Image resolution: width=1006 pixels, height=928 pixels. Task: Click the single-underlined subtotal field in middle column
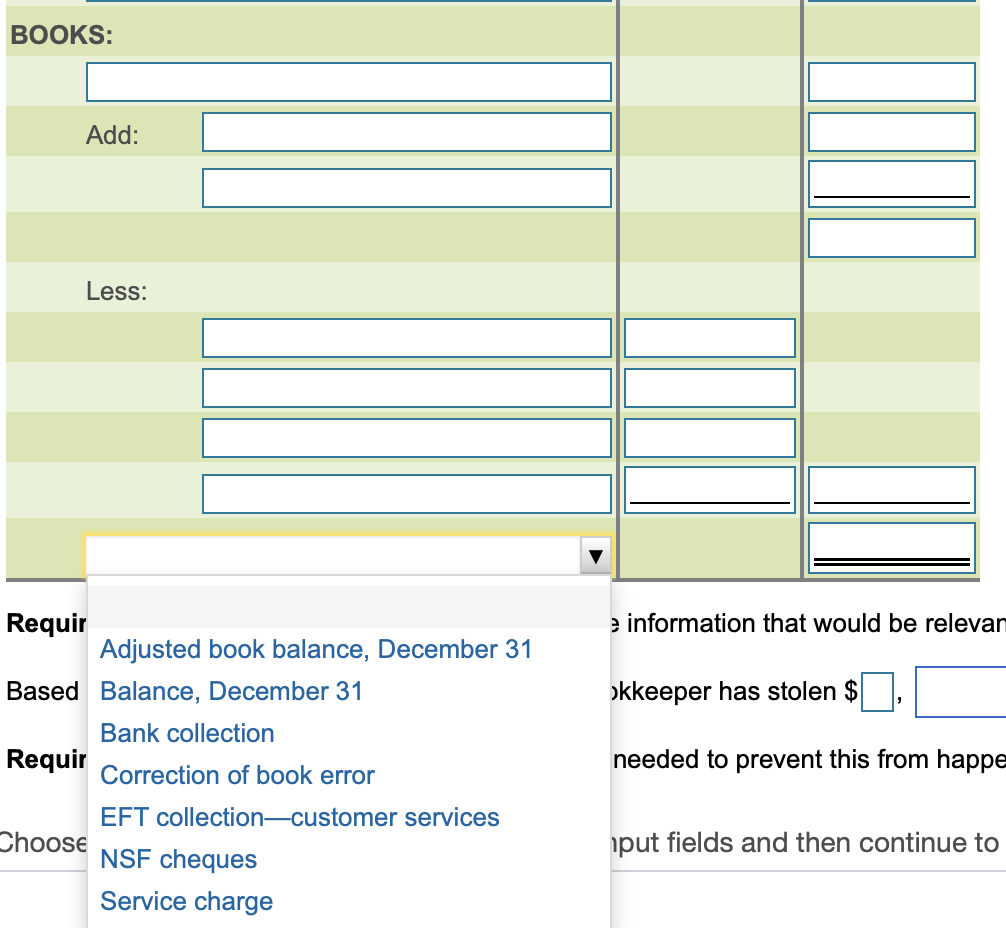[x=709, y=489]
